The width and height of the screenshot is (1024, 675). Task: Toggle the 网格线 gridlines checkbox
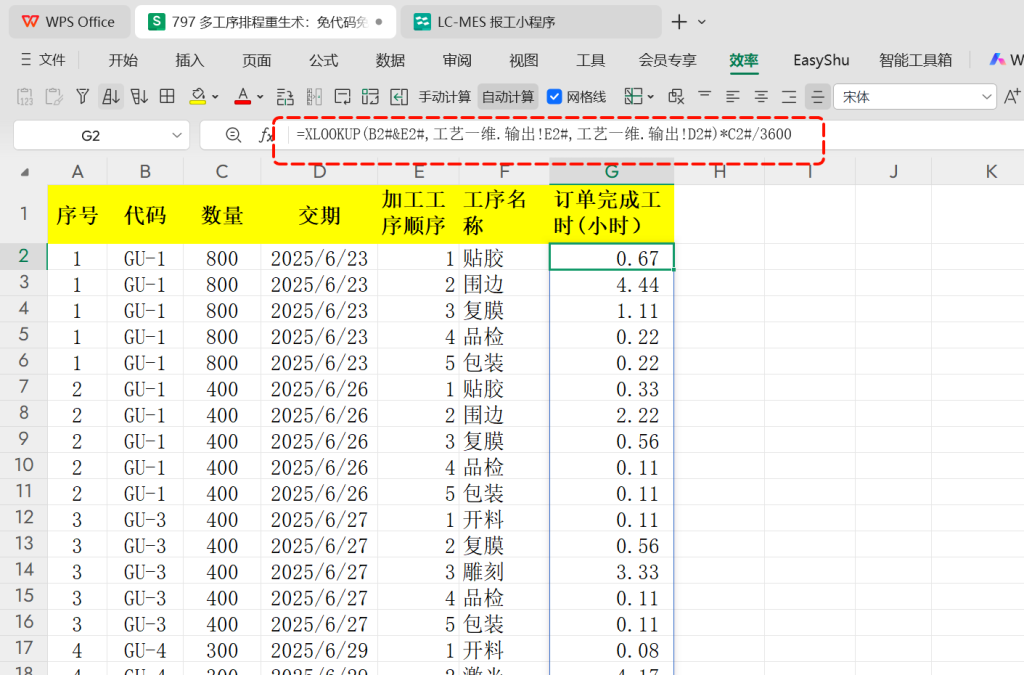pyautogui.click(x=554, y=97)
